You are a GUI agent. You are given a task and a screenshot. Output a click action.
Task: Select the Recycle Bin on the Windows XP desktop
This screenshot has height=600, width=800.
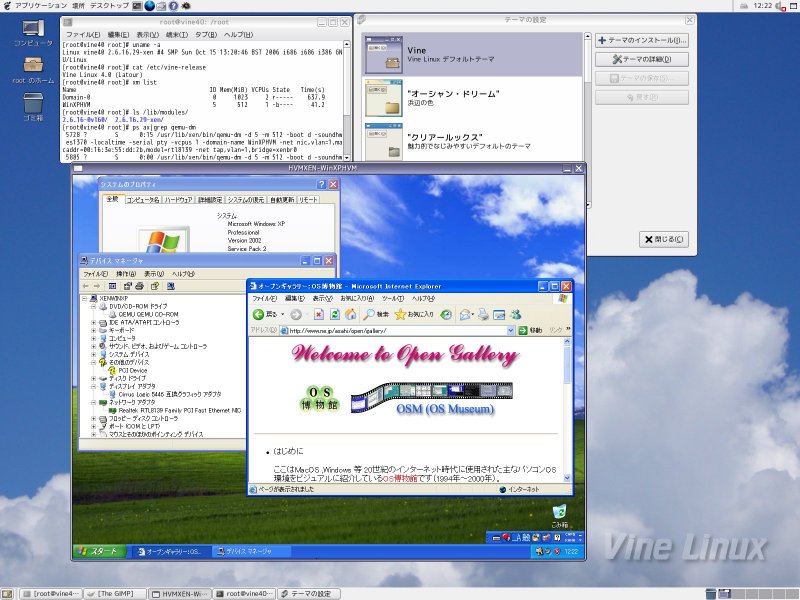click(560, 515)
